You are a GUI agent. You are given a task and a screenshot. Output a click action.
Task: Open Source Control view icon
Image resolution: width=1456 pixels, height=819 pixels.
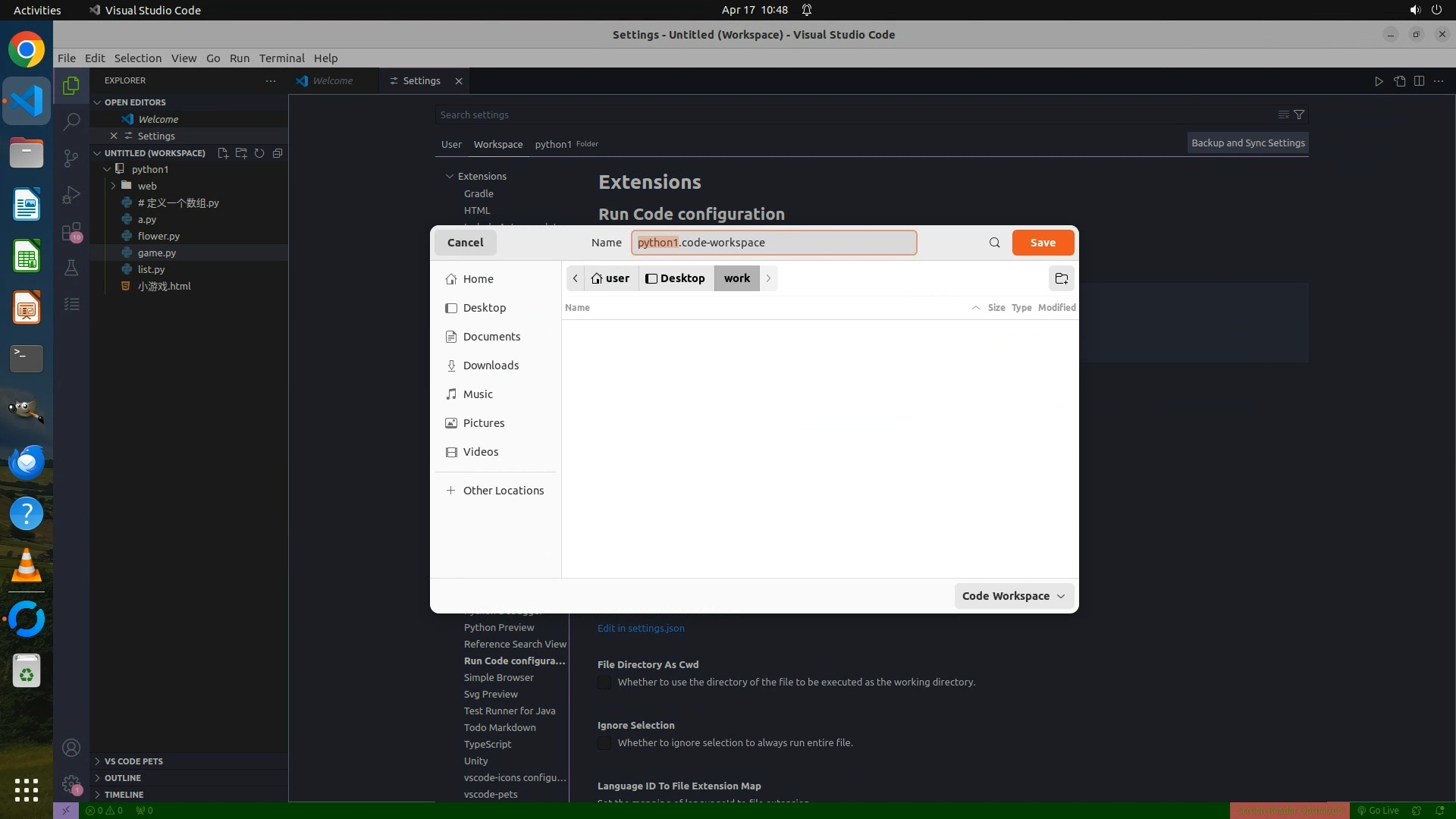[71, 158]
